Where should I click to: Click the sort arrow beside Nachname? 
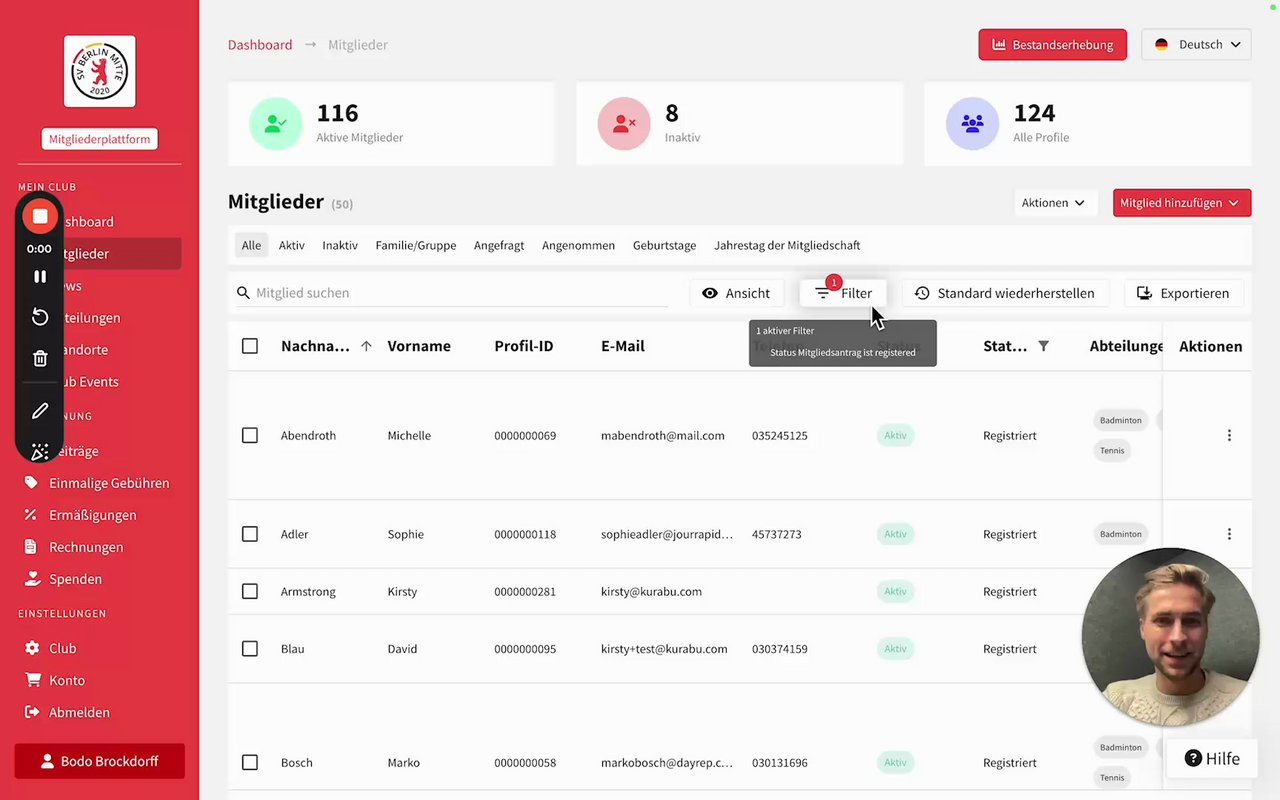pos(366,346)
